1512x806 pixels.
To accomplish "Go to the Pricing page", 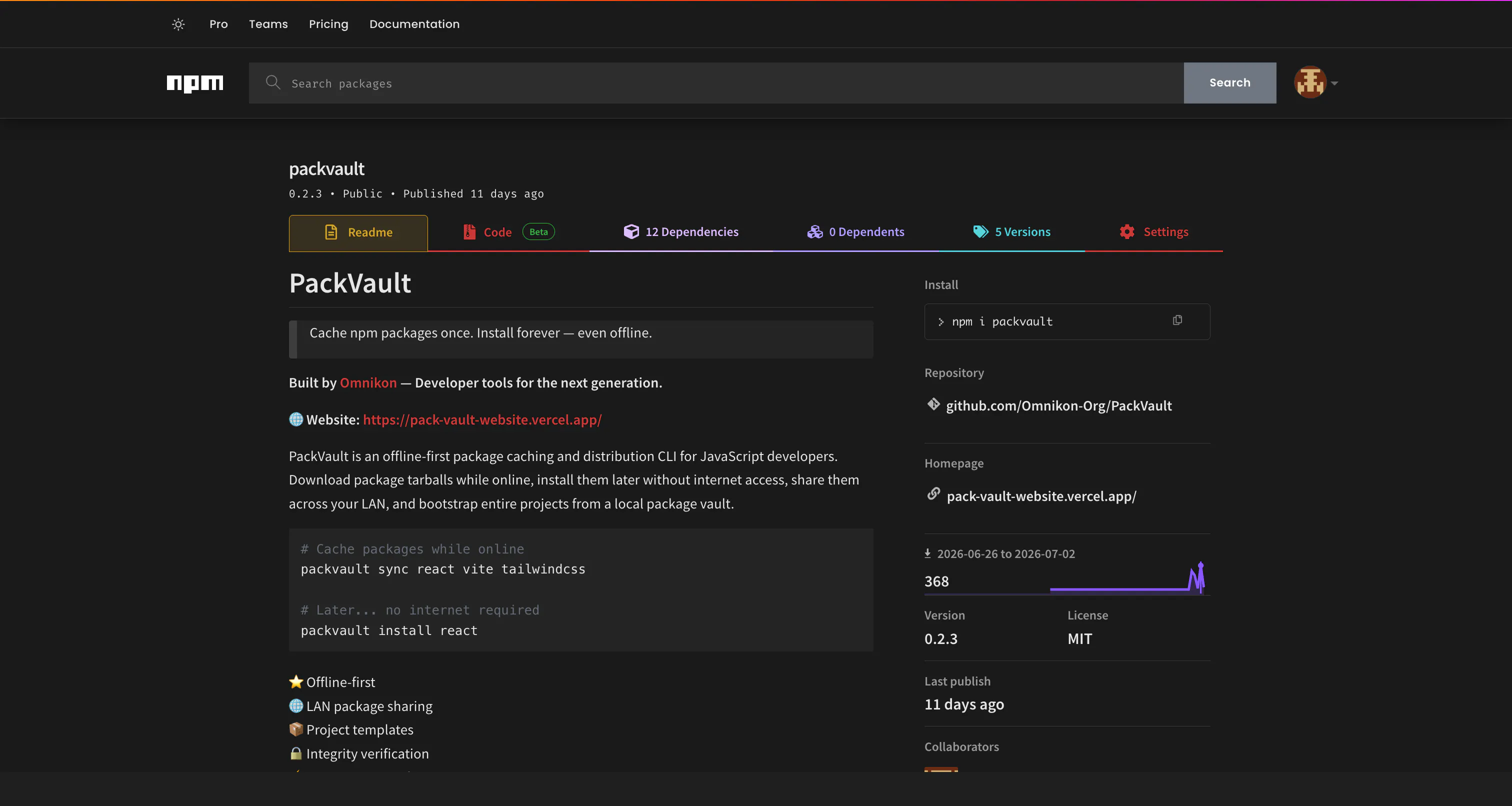I will click(328, 24).
